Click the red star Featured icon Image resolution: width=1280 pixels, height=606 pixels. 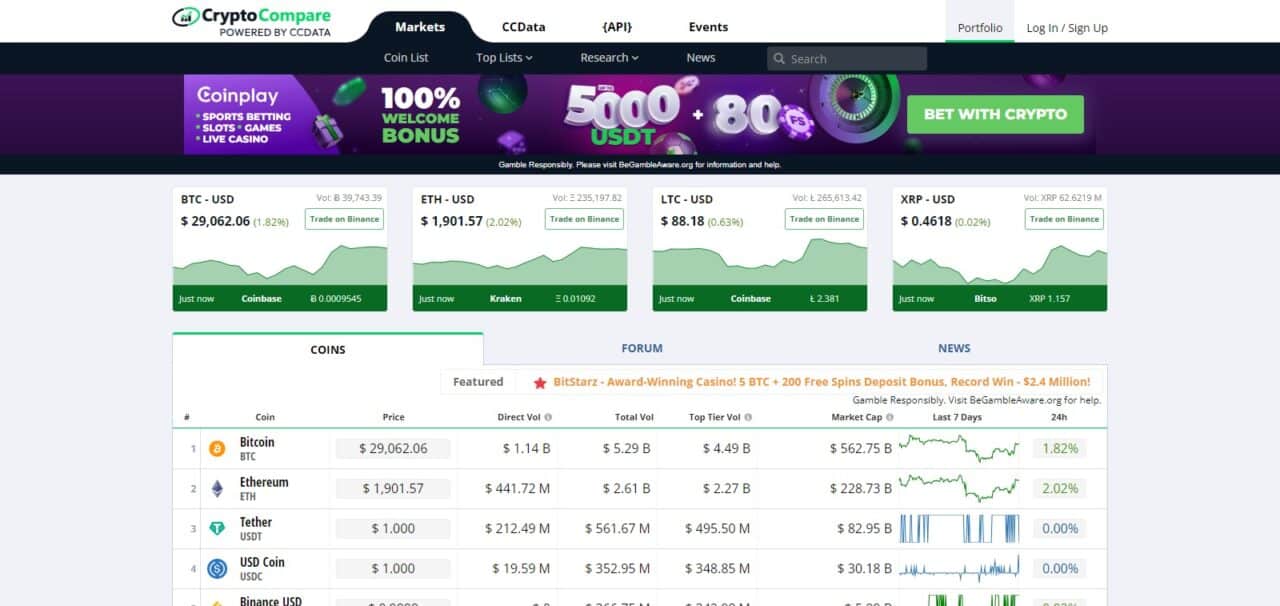tap(540, 382)
